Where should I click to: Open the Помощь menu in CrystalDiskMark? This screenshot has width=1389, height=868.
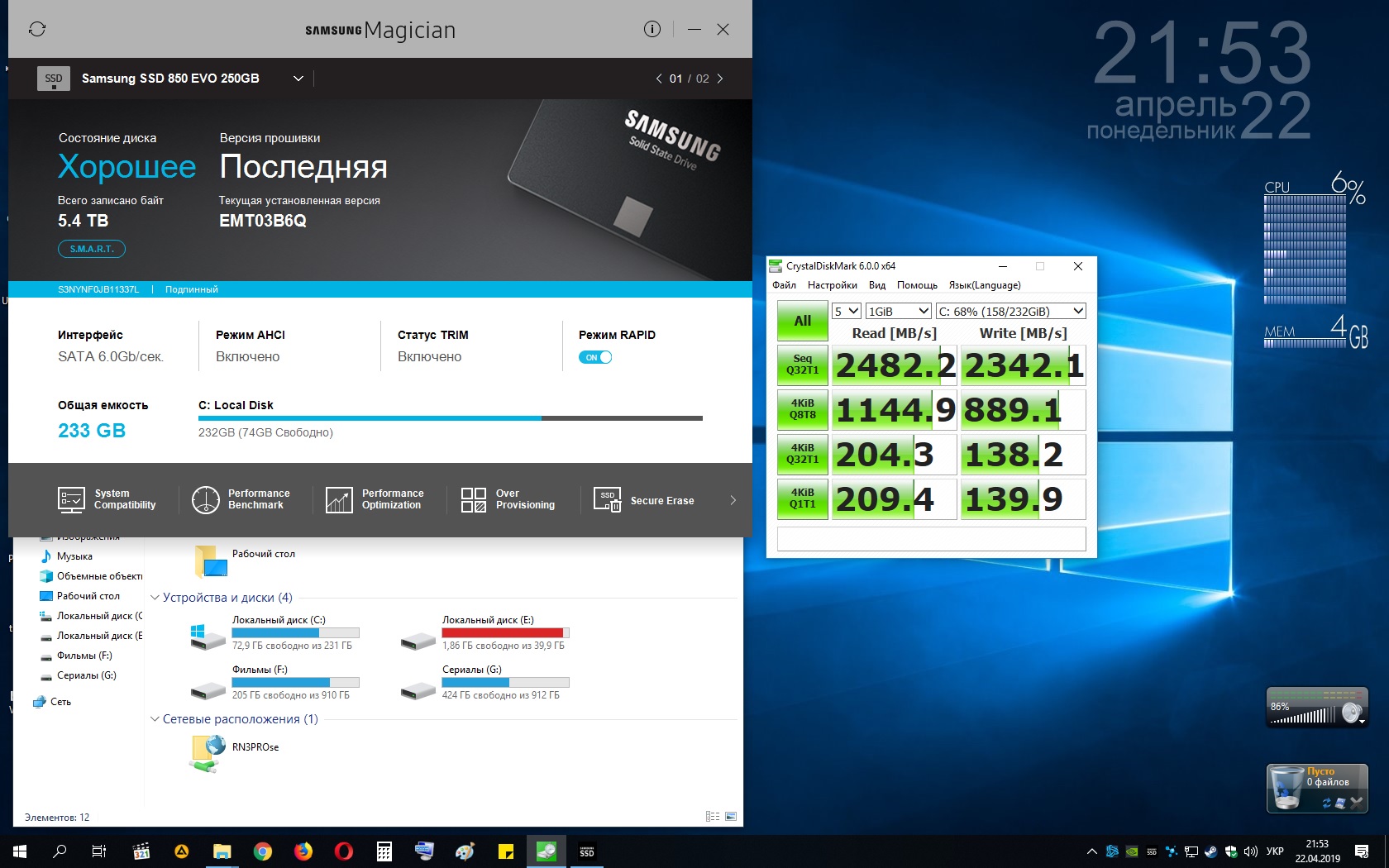[x=917, y=285]
